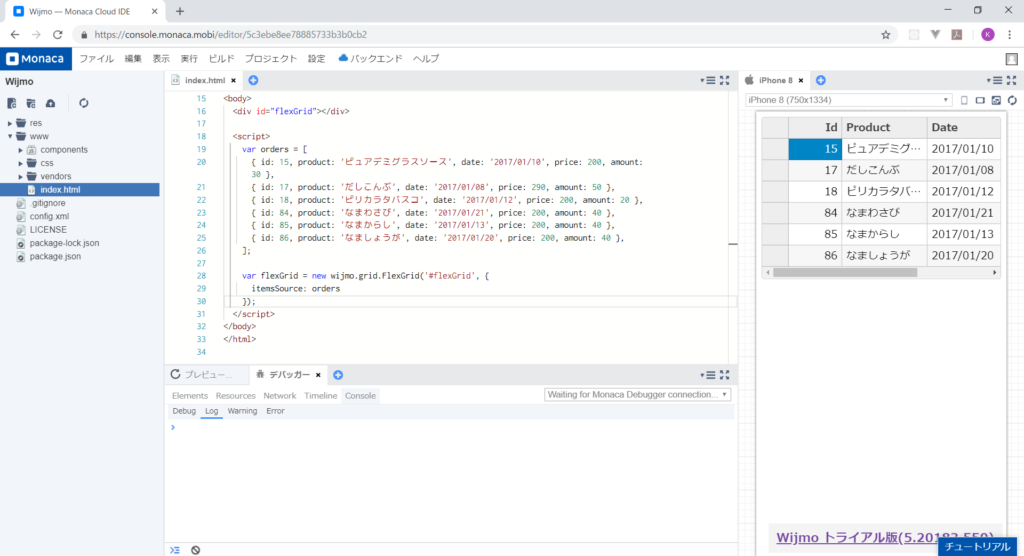Screen dimensions: 1024x556
Task: Expand the vendors folder
Action: [20, 176]
